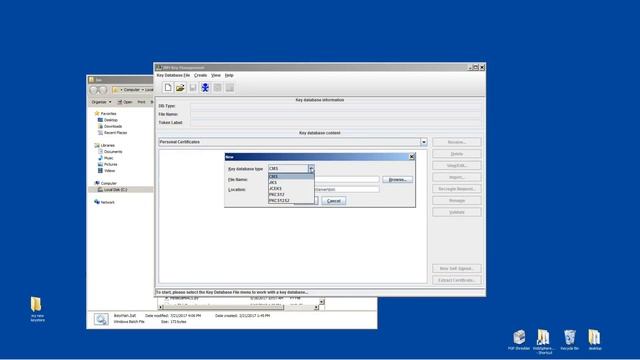Click Cancel in the New dialog
The image size is (640, 360).
coord(333,201)
